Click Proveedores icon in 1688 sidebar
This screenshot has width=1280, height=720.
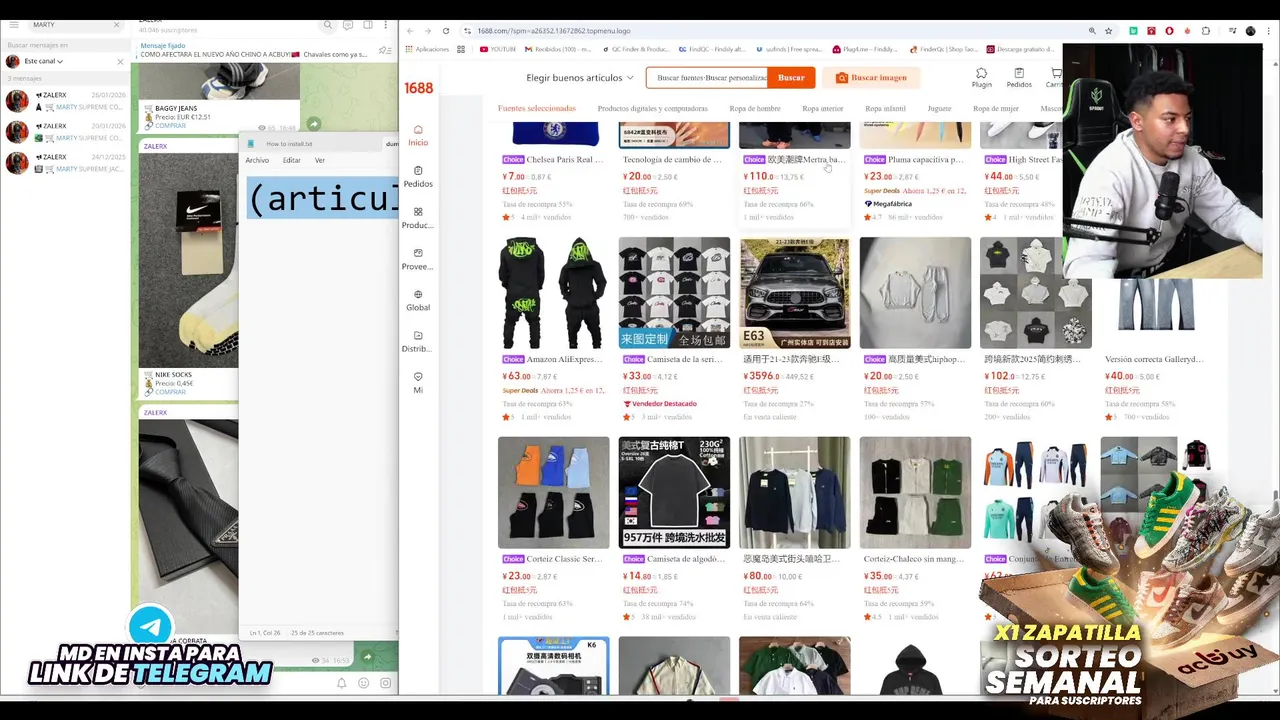pos(418,259)
